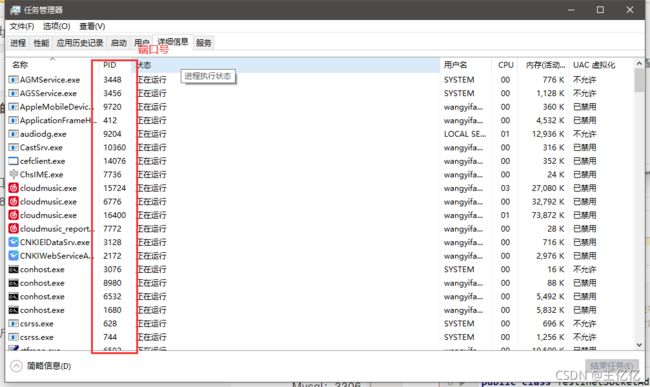The width and height of the screenshot is (650, 387).
Task: Click csrss.exe icon with PID 628
Action: tap(13, 324)
